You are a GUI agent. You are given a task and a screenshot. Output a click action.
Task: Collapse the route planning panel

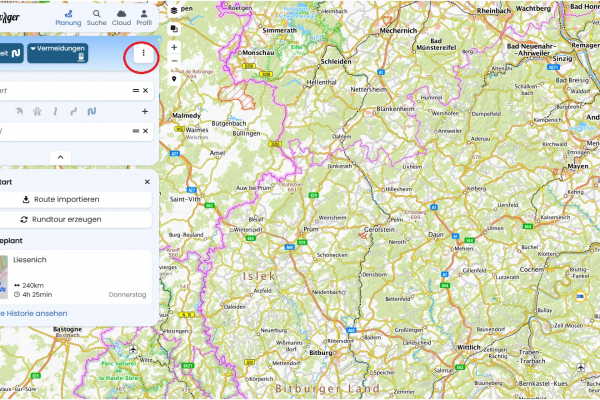59,157
